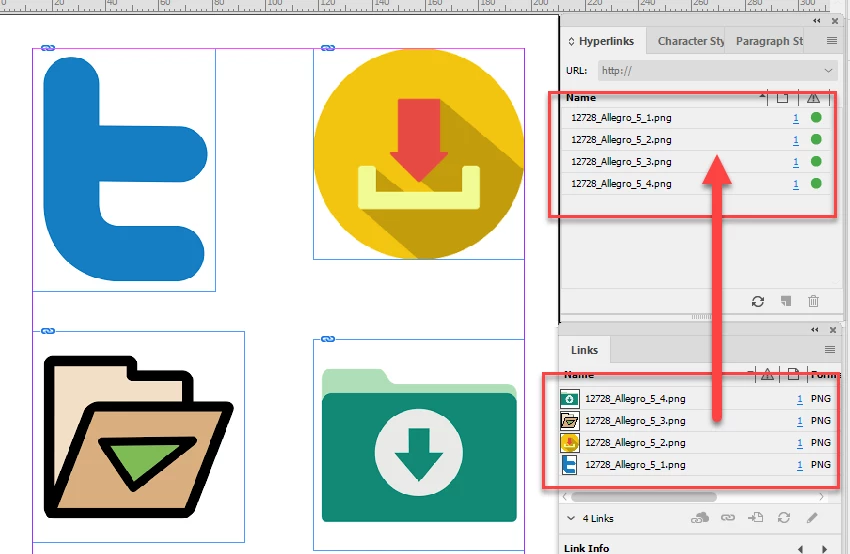This screenshot has width=850, height=554.
Task: Open the Links panel menu
Action: [830, 350]
